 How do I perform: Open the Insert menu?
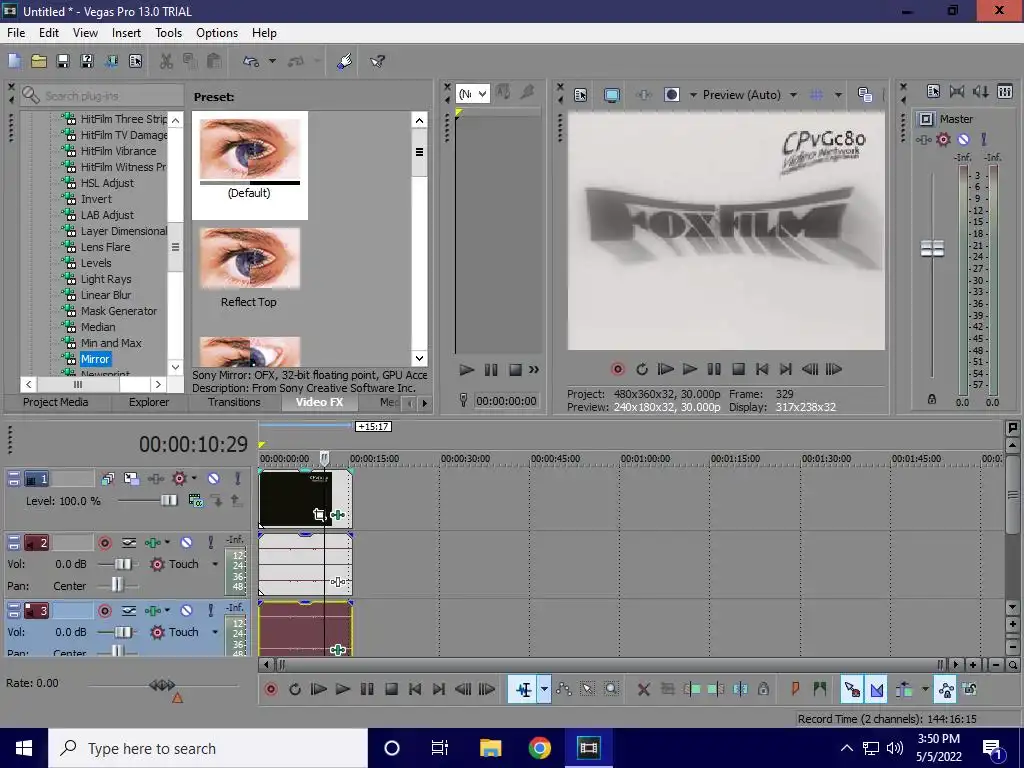coord(126,33)
